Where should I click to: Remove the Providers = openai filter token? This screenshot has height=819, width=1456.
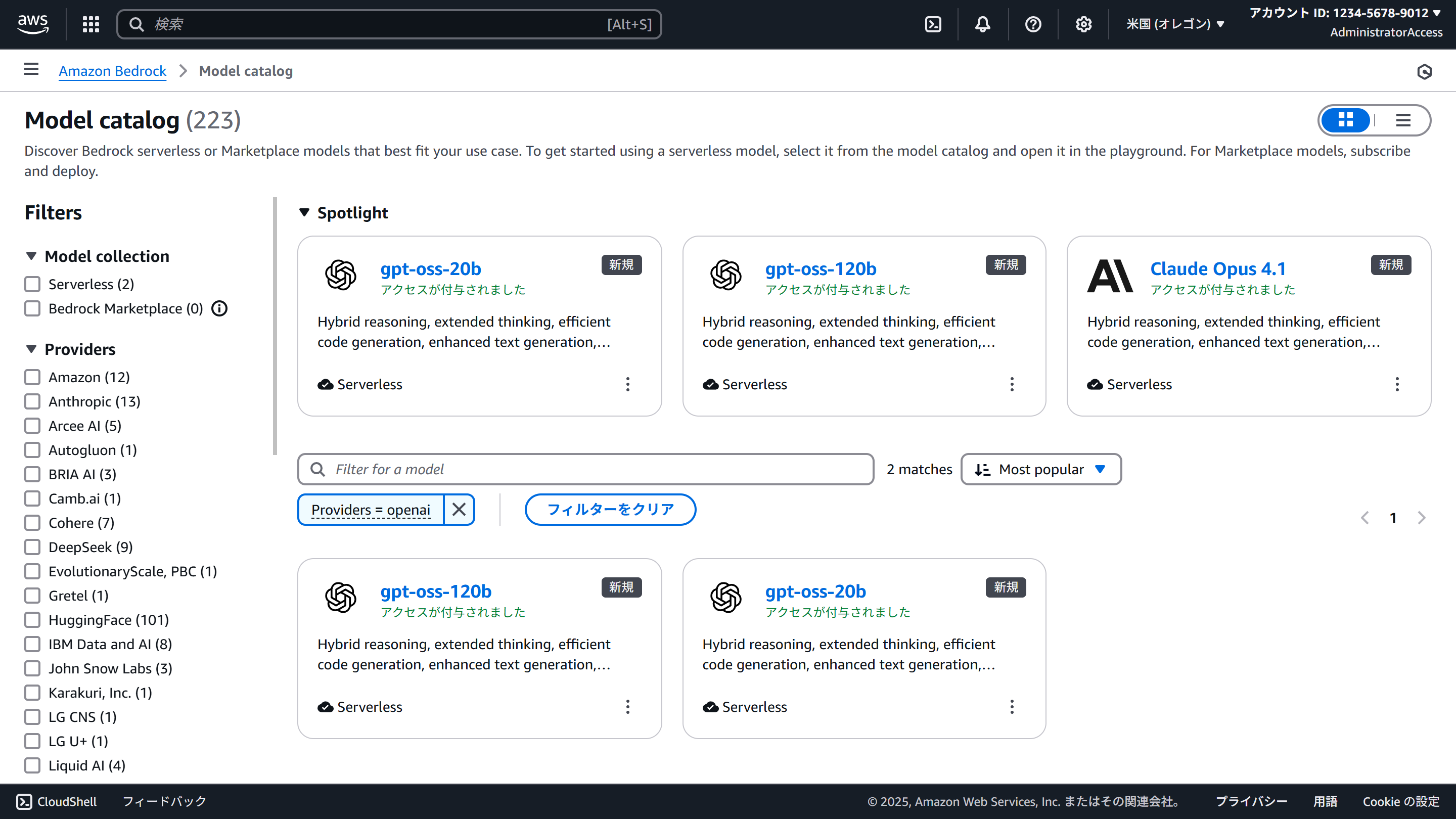pyautogui.click(x=459, y=510)
